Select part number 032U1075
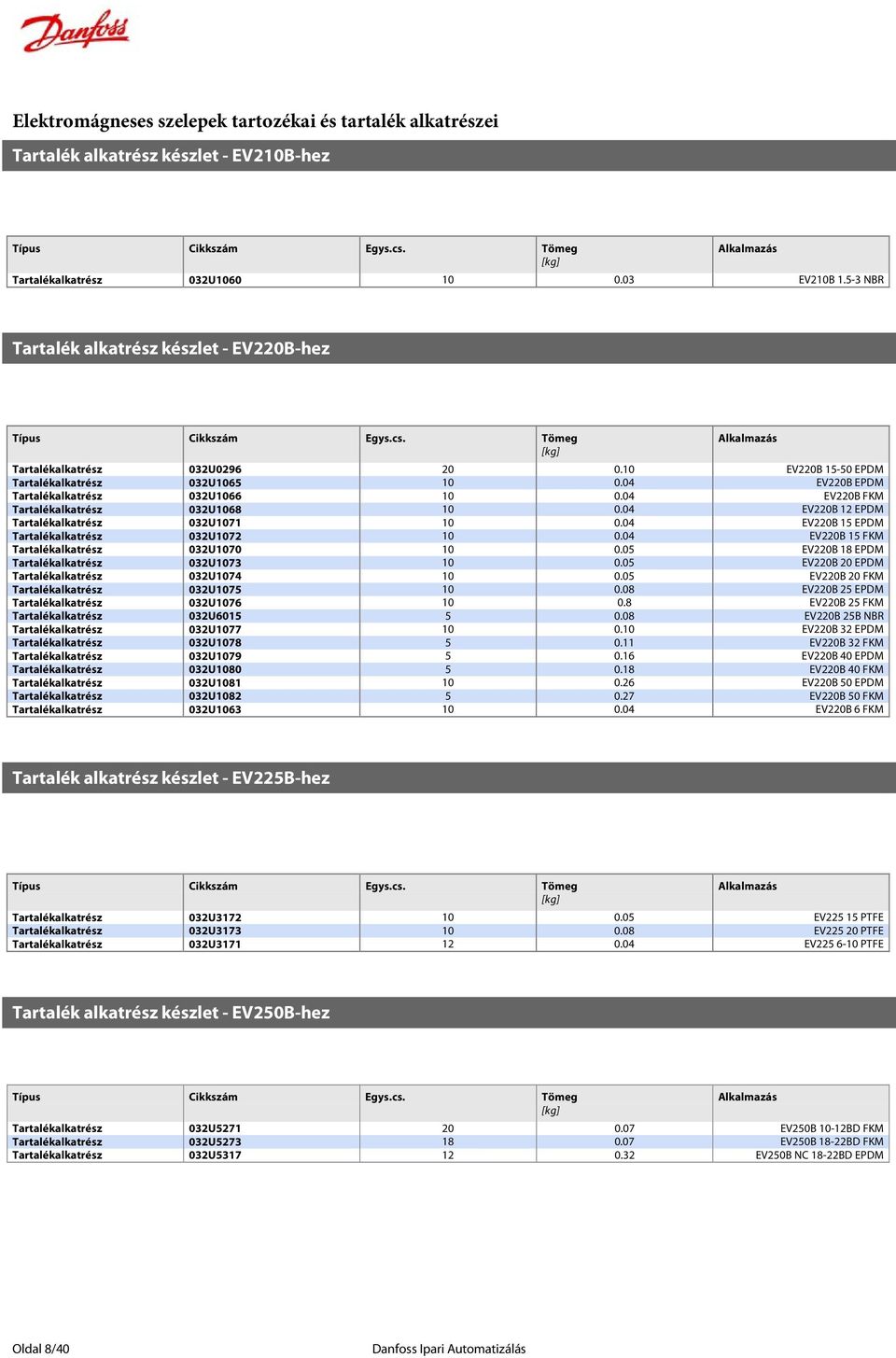This screenshot has width=896, height=1358. click(x=215, y=590)
